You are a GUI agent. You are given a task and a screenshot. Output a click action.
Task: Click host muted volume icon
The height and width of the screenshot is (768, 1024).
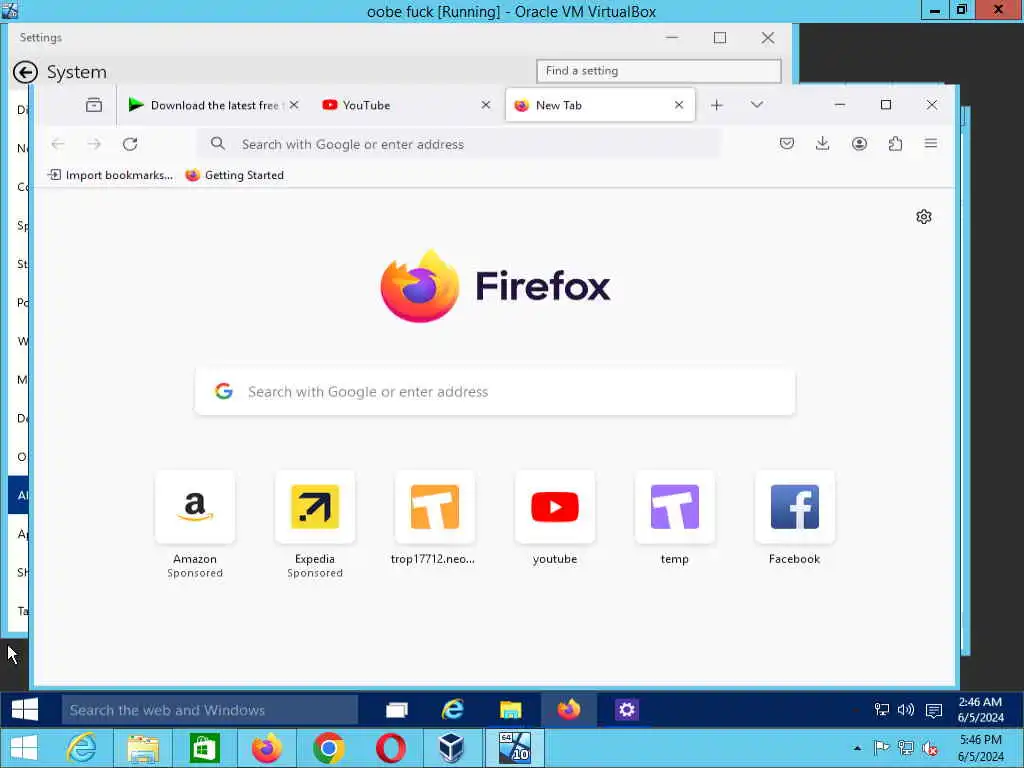[x=930, y=748]
